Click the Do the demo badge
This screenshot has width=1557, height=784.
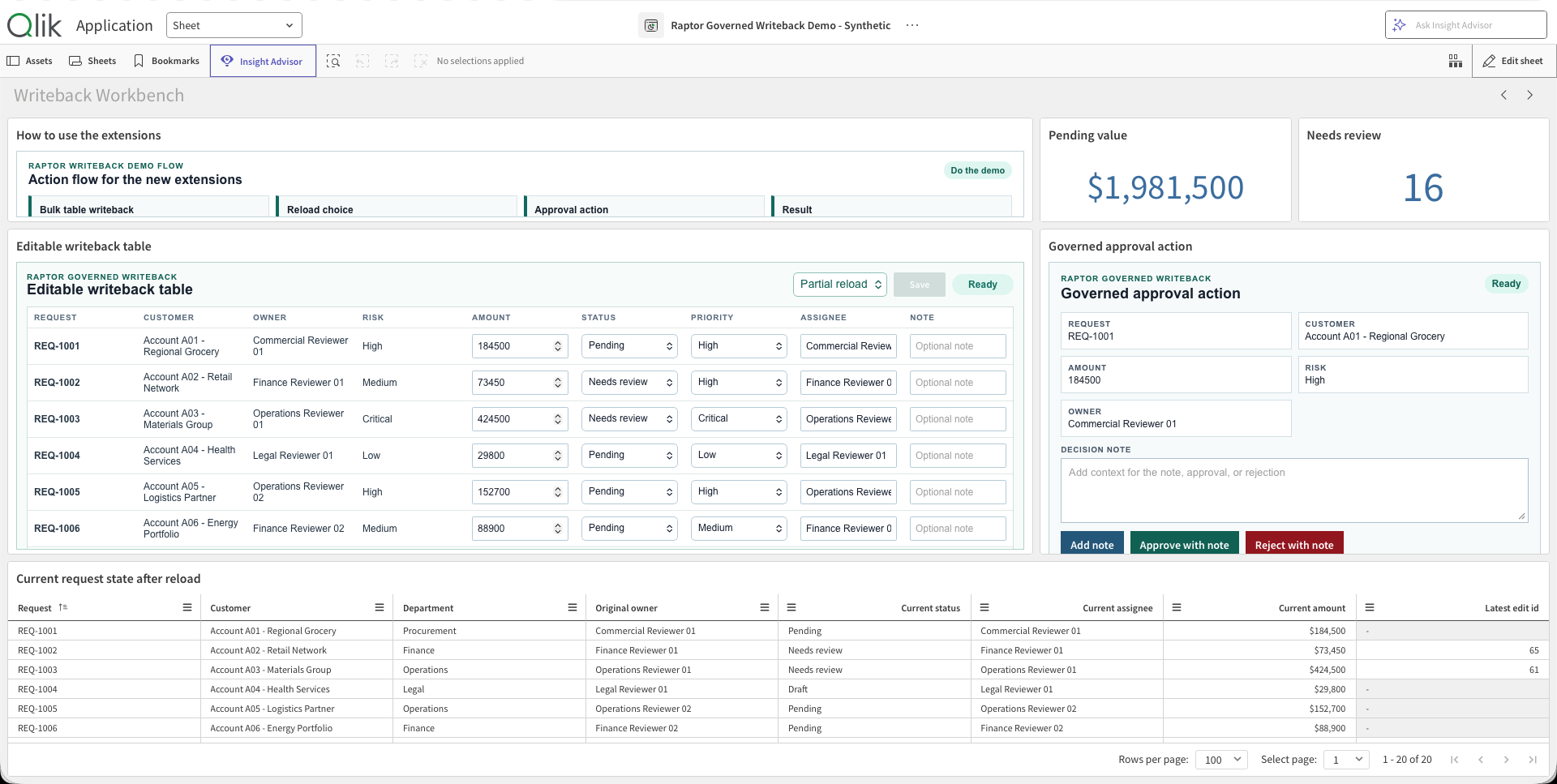tap(977, 170)
